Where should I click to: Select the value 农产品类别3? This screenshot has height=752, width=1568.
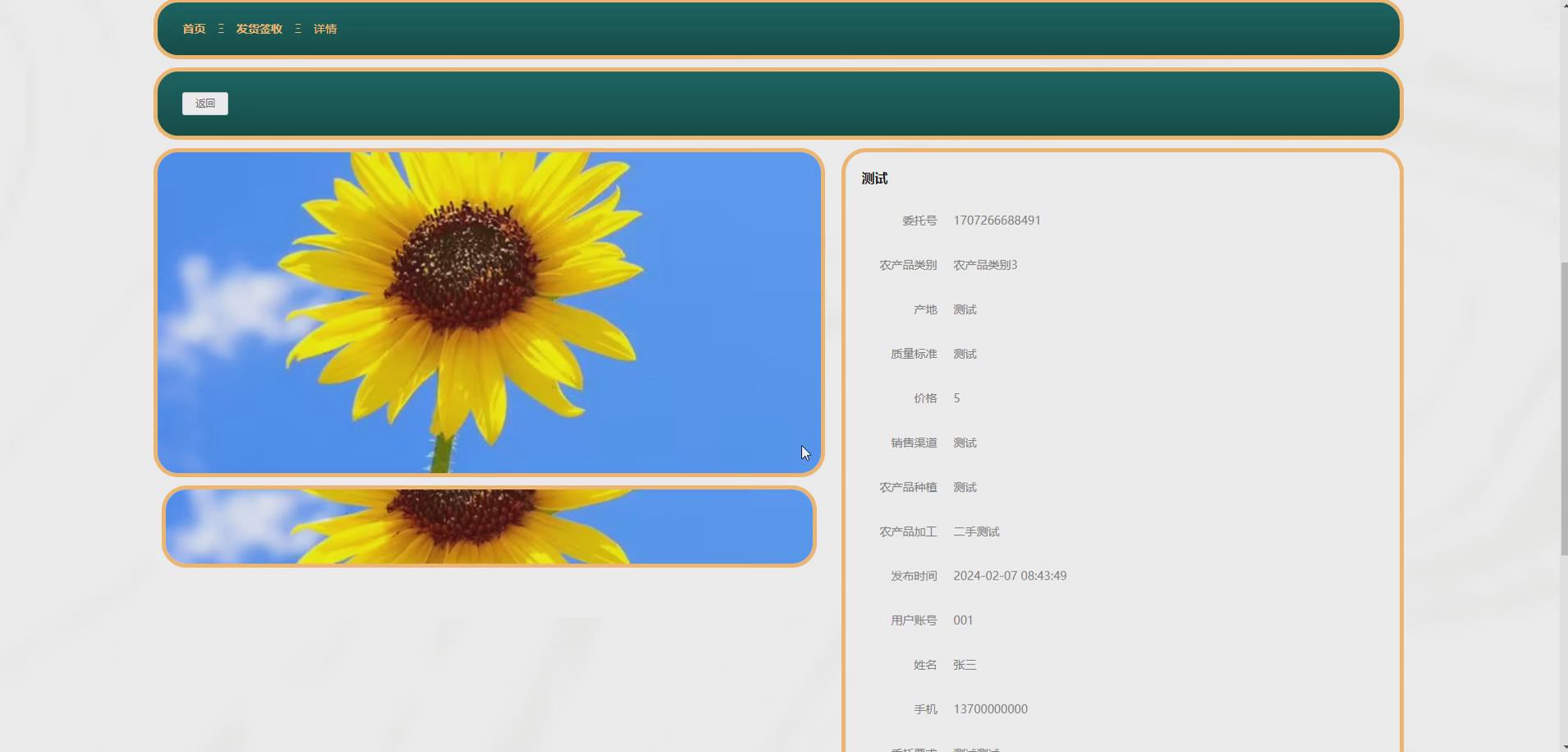[985, 265]
